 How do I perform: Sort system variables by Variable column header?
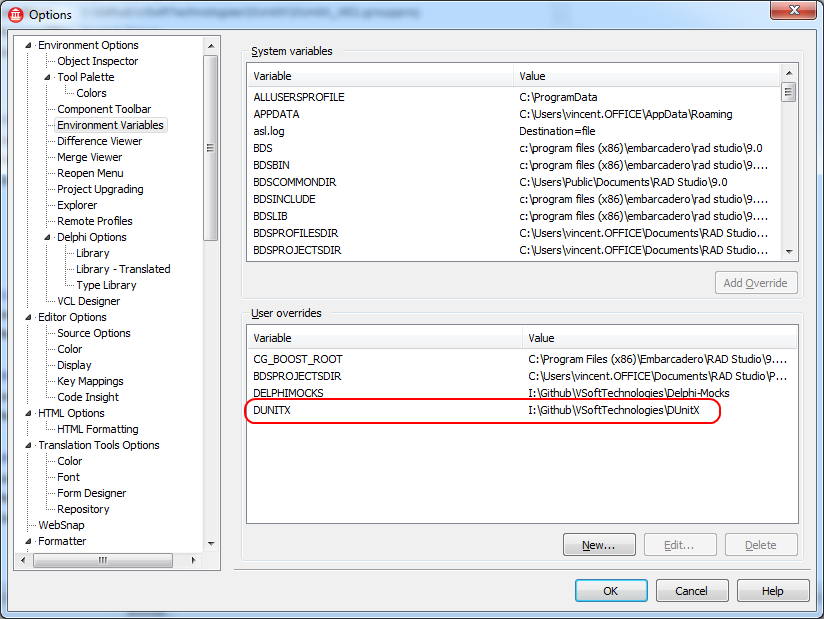tap(380, 76)
